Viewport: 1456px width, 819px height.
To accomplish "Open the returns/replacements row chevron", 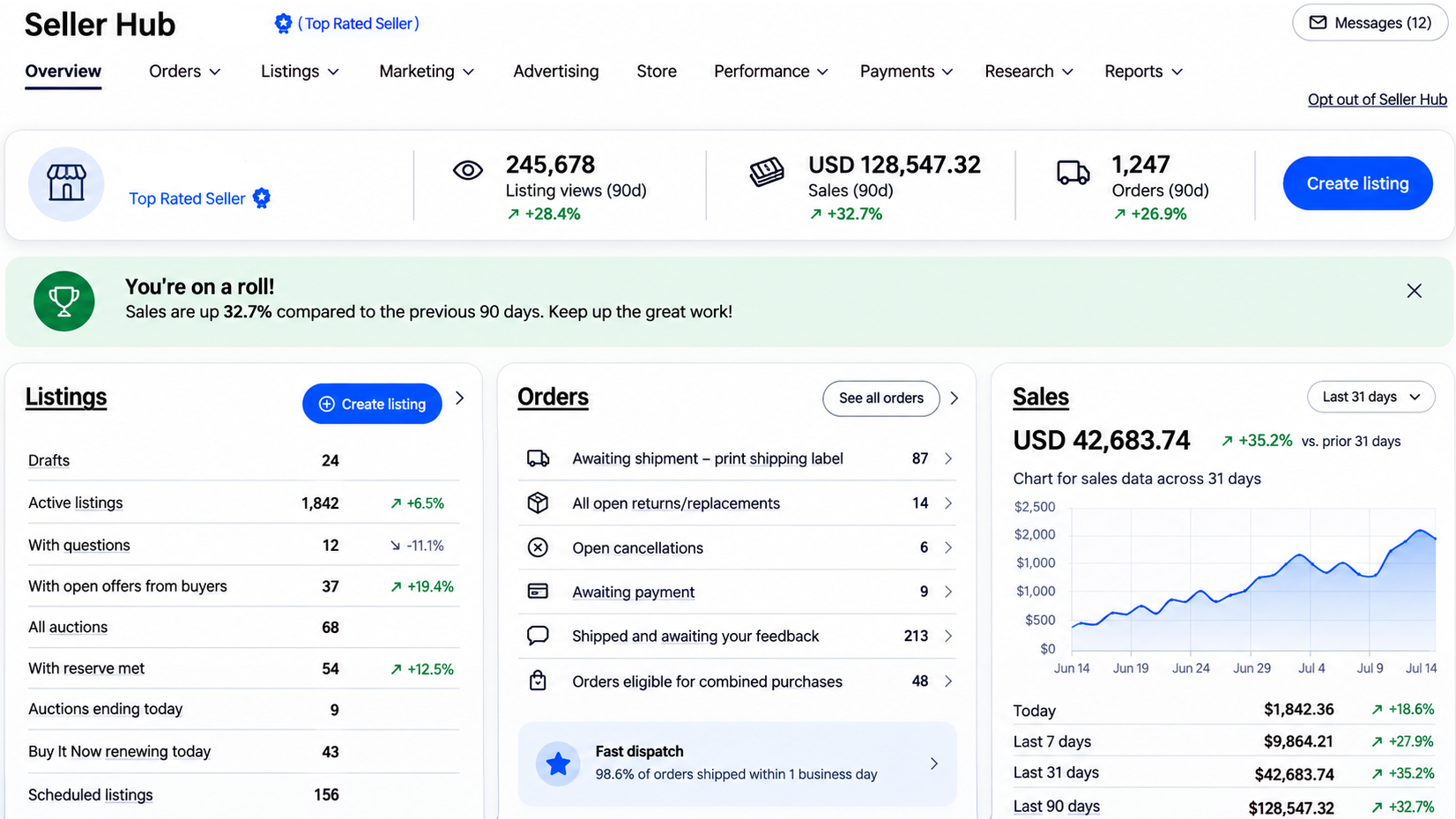I will click(x=948, y=503).
